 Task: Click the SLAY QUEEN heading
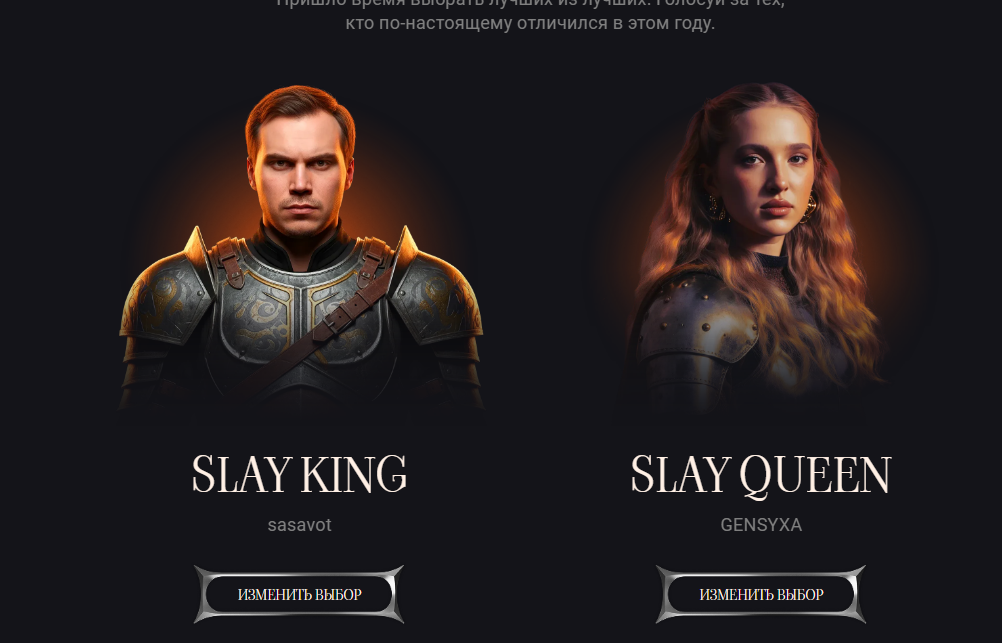coord(760,476)
